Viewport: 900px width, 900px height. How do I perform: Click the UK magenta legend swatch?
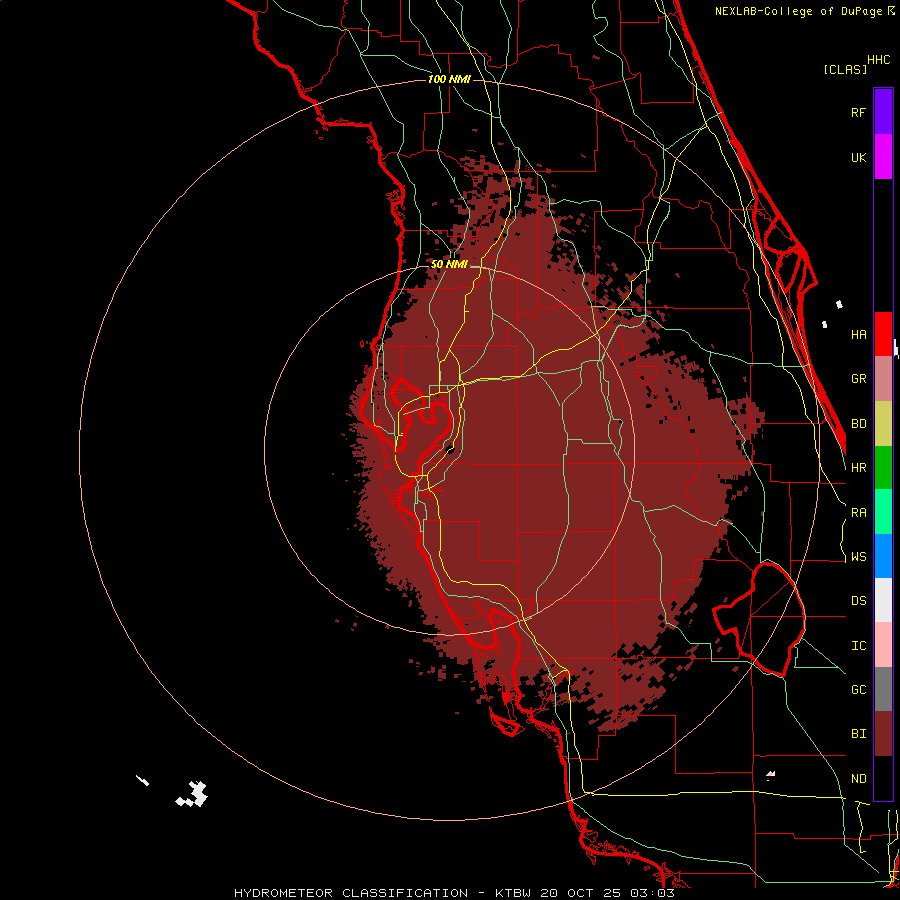coord(883,157)
